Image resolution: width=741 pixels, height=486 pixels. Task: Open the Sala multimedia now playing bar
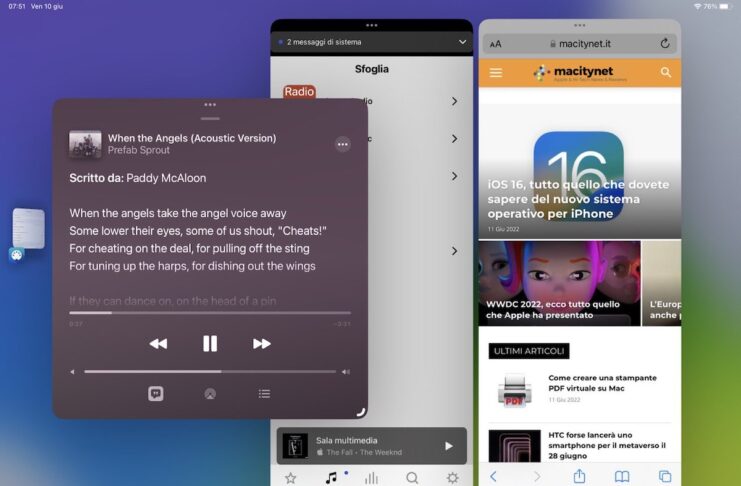click(x=371, y=446)
